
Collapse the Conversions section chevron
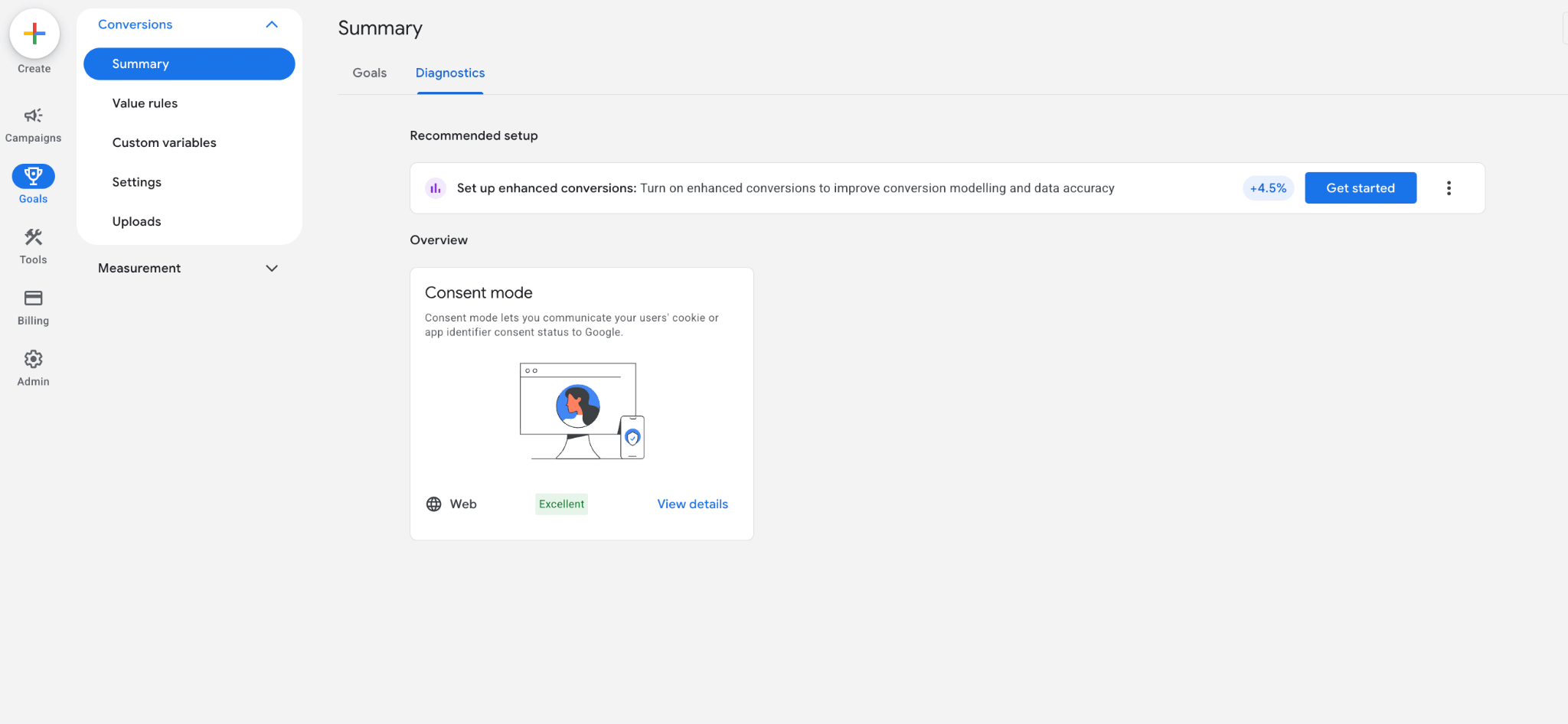(x=272, y=24)
